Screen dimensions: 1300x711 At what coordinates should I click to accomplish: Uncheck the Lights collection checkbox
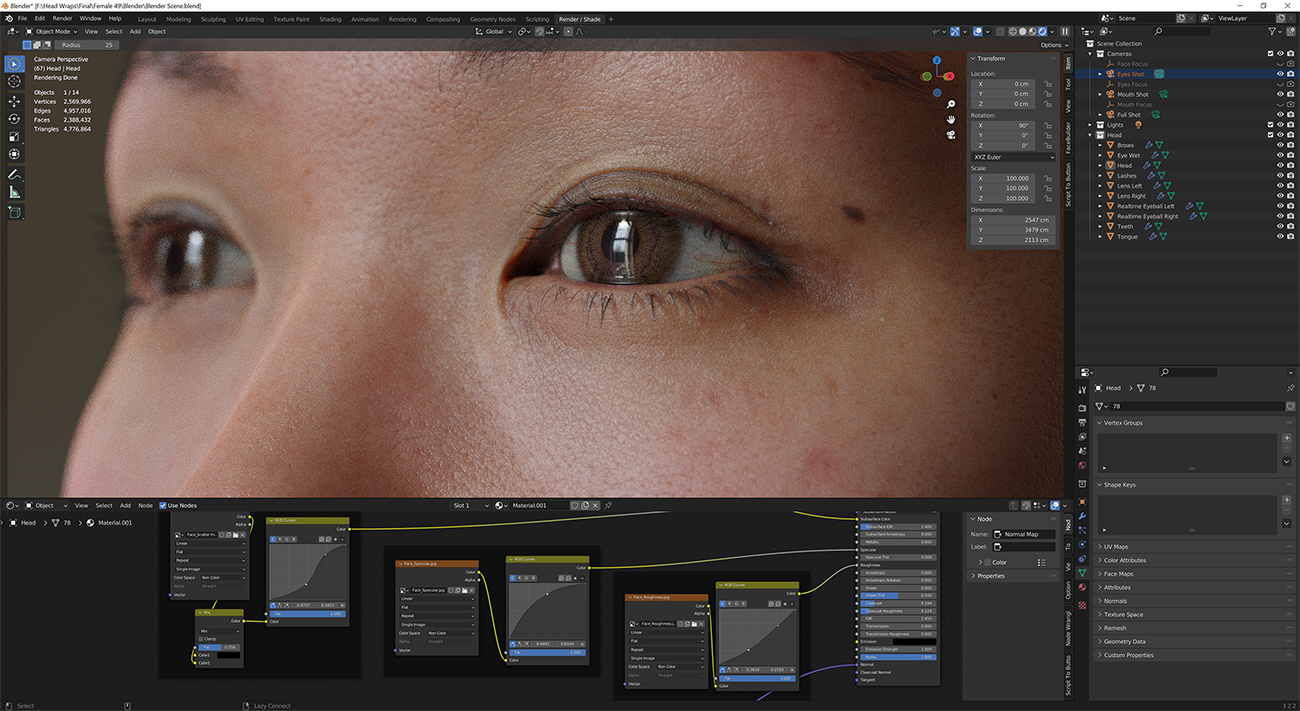point(1270,124)
